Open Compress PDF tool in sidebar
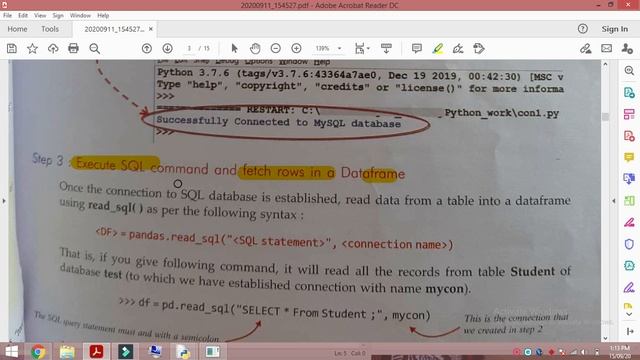This screenshot has width=640, height=360. [x=629, y=200]
